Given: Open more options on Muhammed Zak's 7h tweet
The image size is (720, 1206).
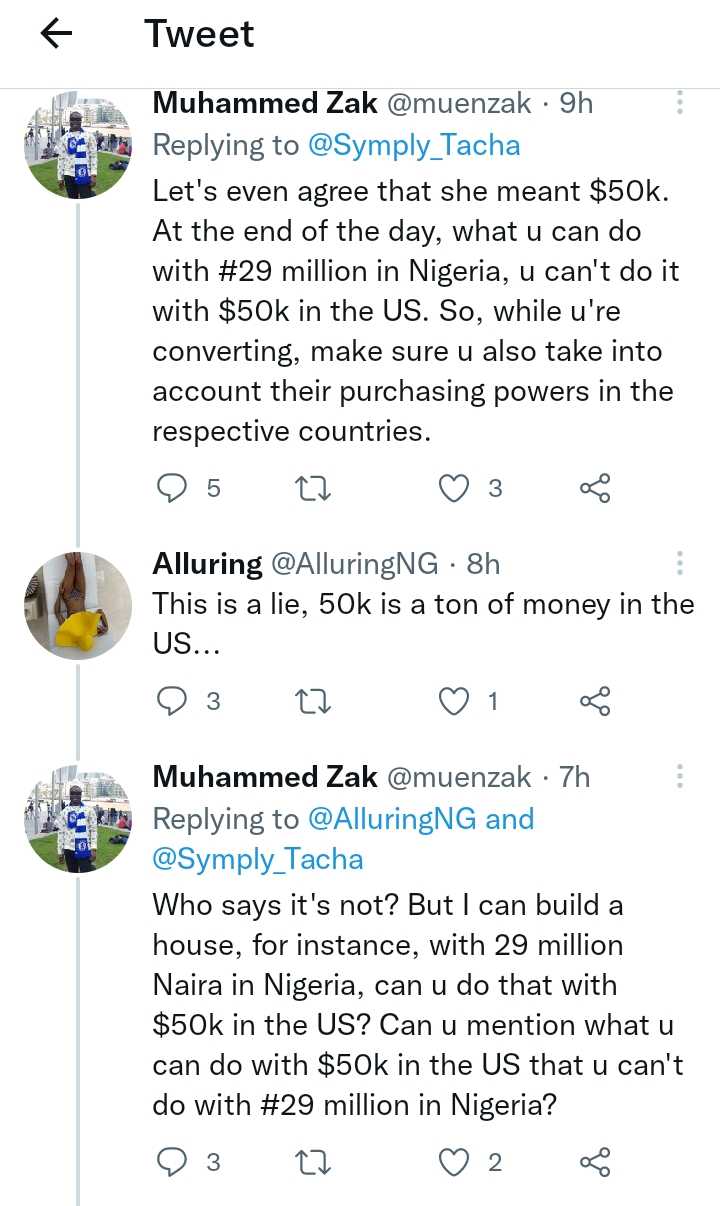Looking at the screenshot, I should (x=680, y=777).
